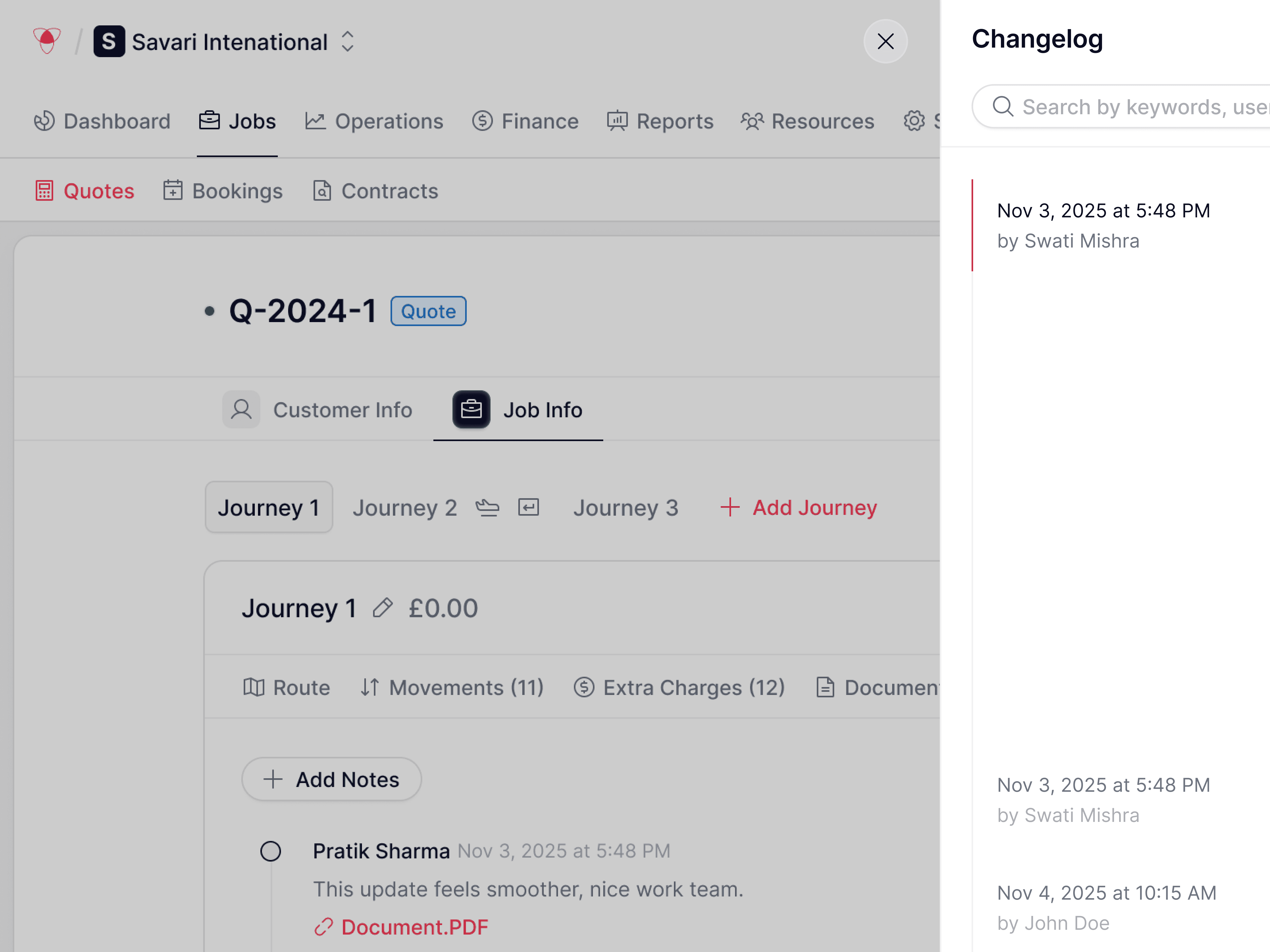Image resolution: width=1270 pixels, height=952 pixels.
Task: Open the Operations menu item
Action: click(374, 121)
